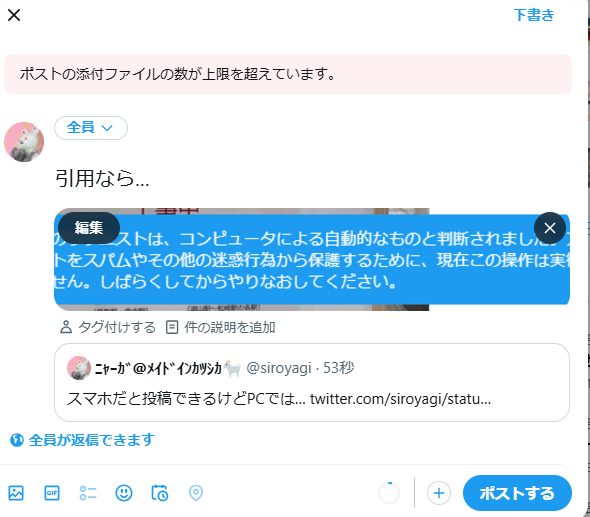This screenshot has width=590, height=517.
Task: Click the ポストする button
Action: click(517, 493)
